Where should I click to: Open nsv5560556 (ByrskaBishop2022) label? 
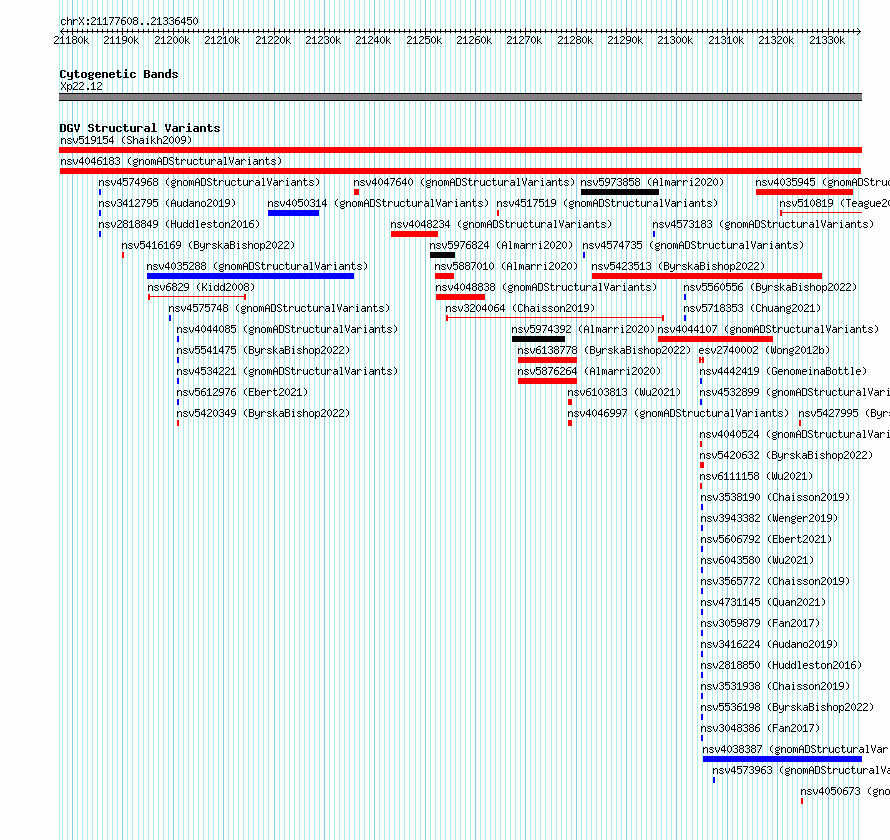tap(770, 287)
